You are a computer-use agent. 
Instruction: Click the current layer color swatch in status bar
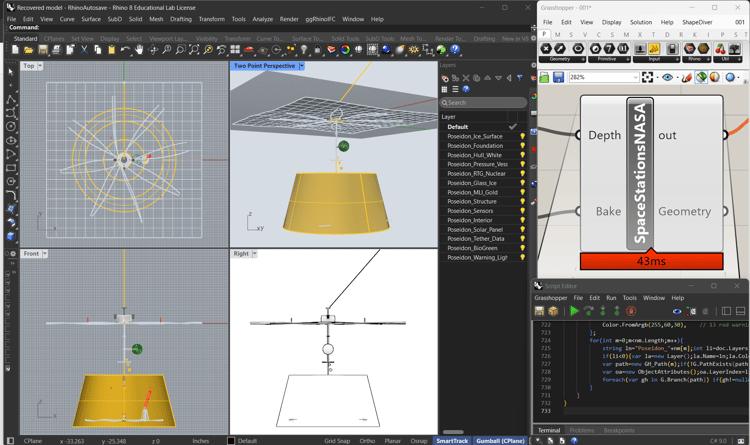coord(231,440)
